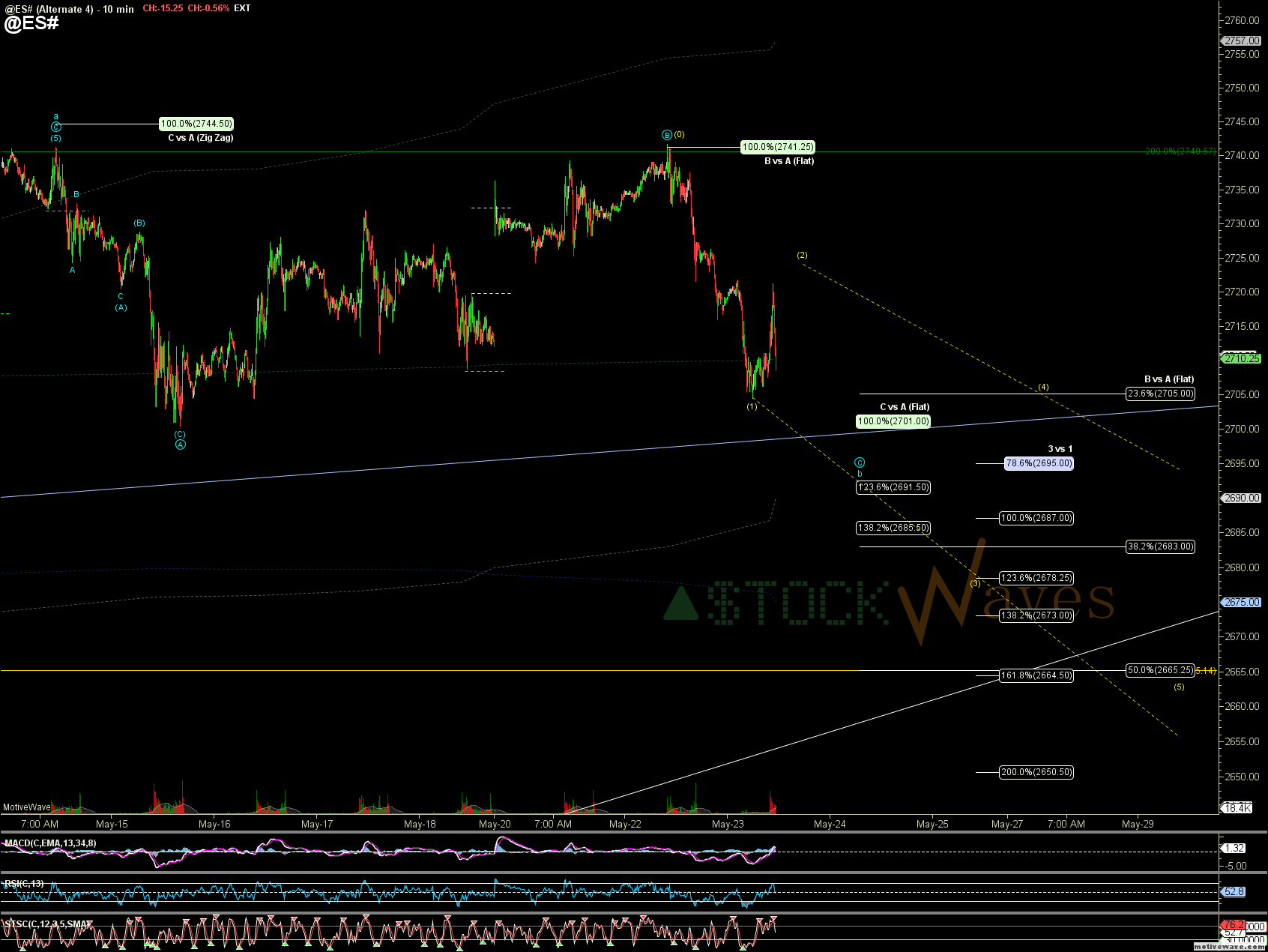Select the RSI(C,13) study label
Screen dimensions: 1268x952
[x=24, y=884]
